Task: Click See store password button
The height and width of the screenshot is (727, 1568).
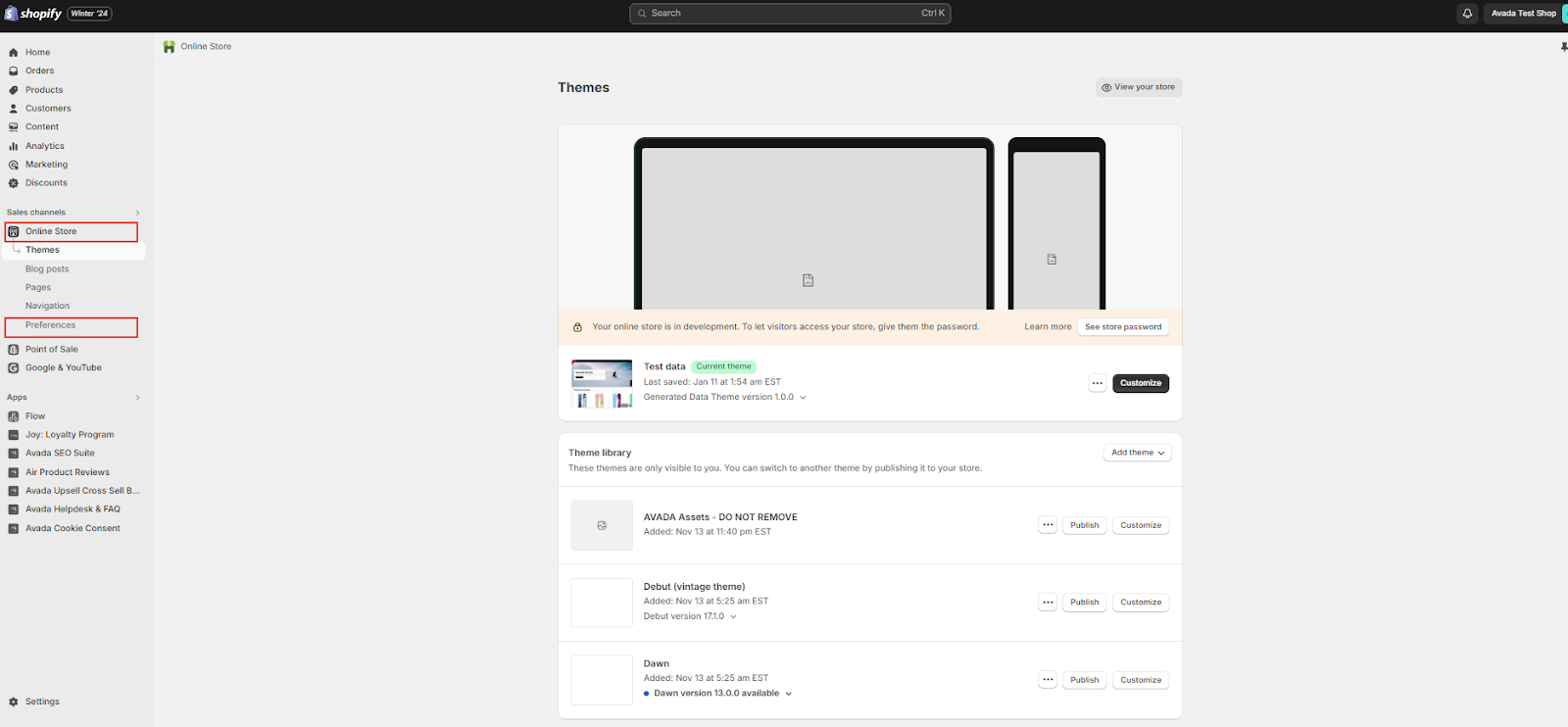Action: pos(1123,327)
